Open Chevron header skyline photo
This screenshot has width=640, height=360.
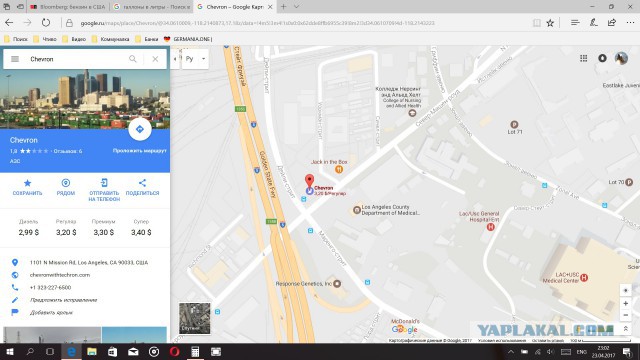[85, 99]
